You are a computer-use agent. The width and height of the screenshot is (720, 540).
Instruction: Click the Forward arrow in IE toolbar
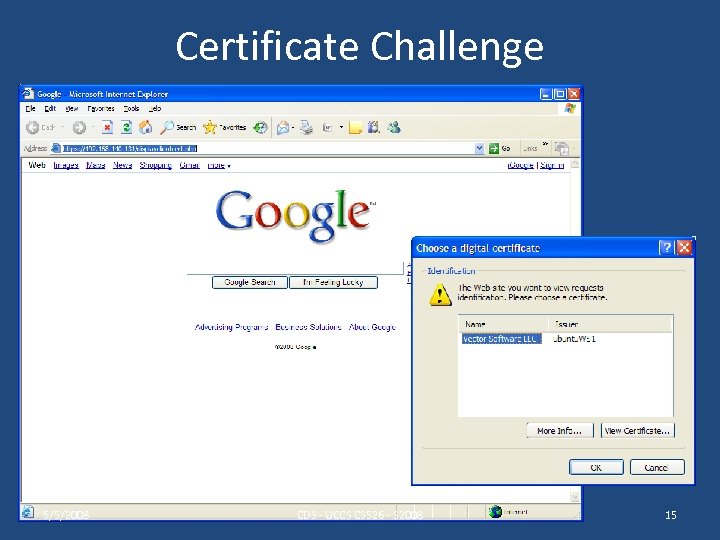coord(79,127)
